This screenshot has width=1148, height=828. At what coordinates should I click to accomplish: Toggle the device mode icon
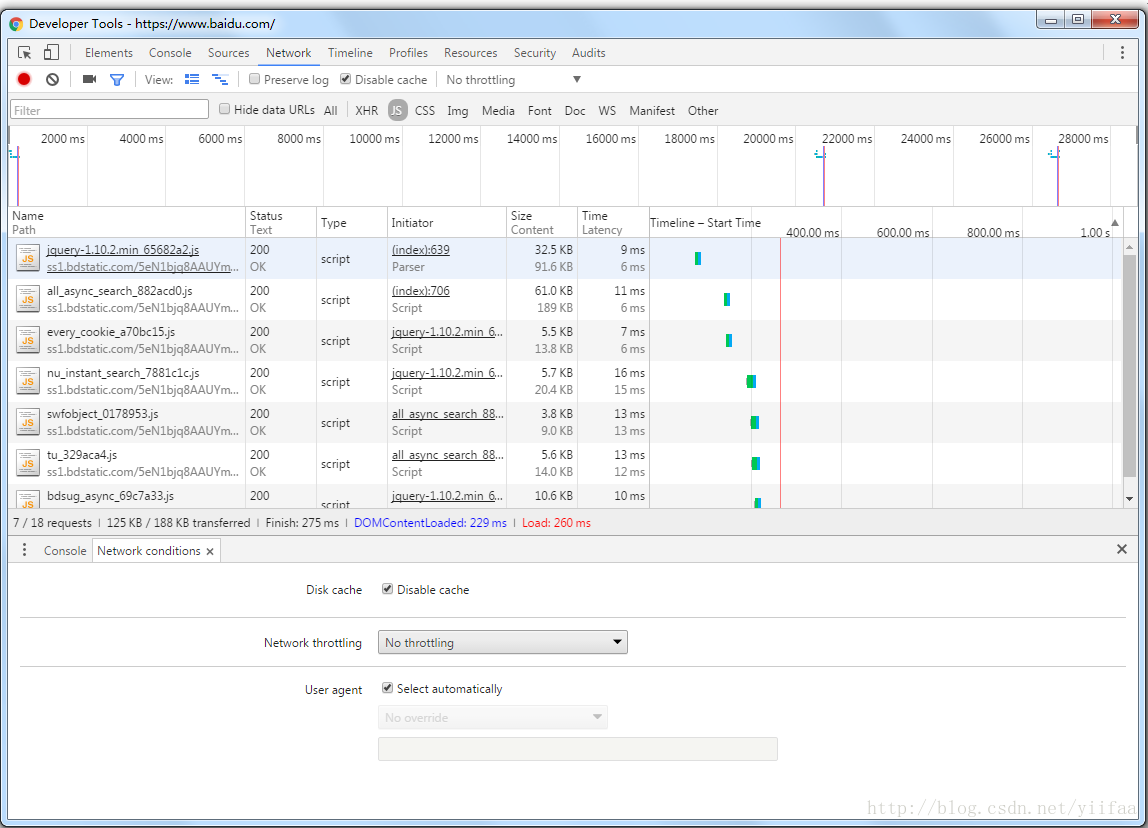[x=51, y=53]
